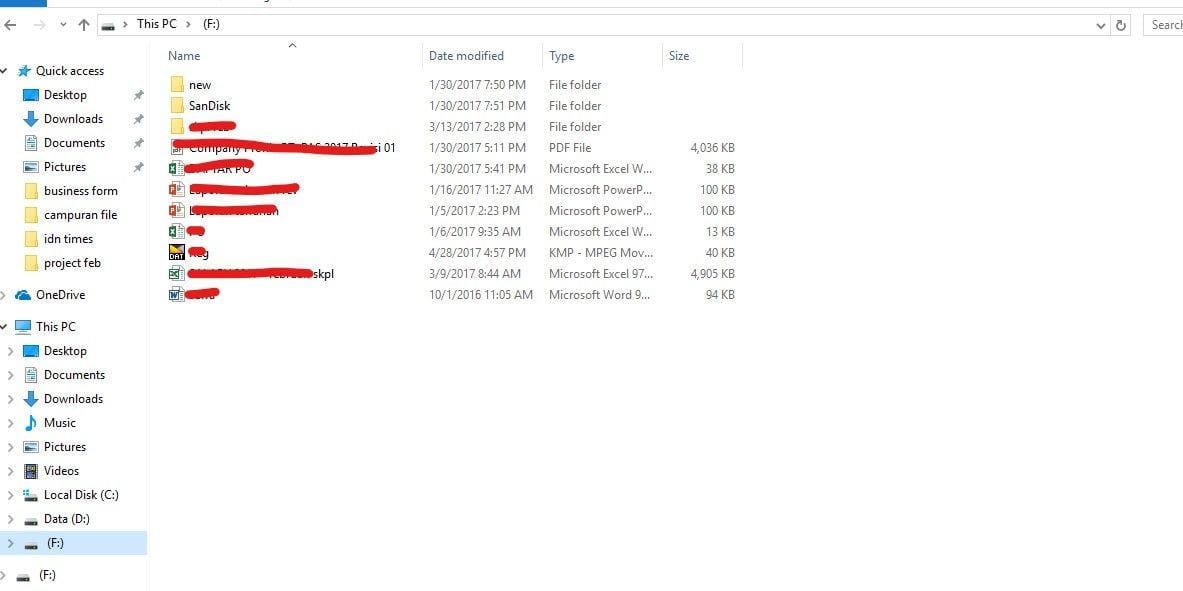Click 'This PC' in breadcrumb path

156,24
